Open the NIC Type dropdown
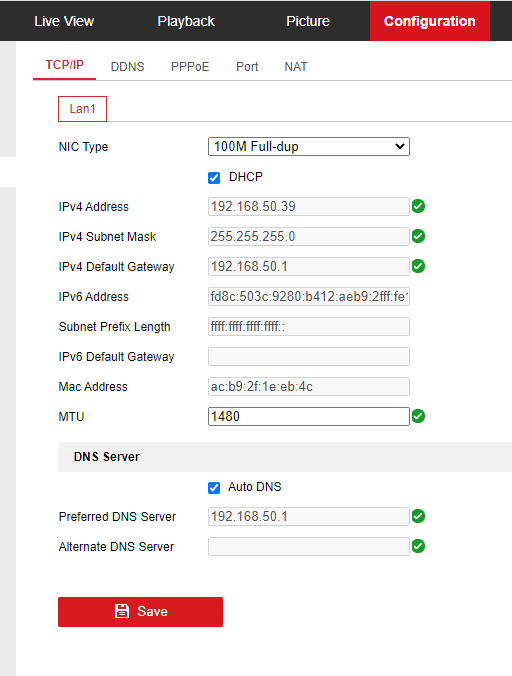The height and width of the screenshot is (676, 512). 309,147
